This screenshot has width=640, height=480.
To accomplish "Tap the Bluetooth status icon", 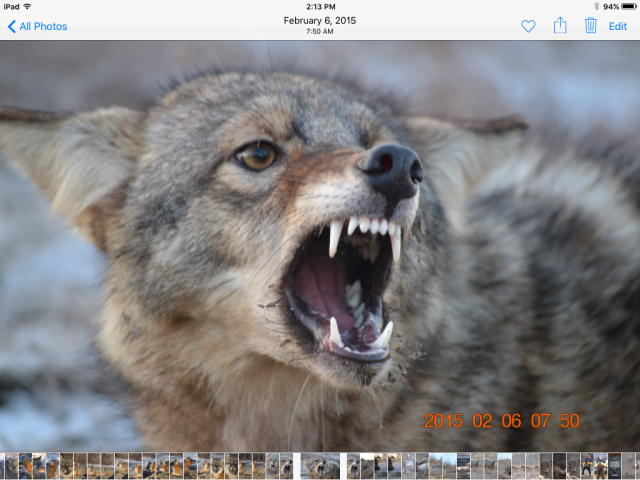I will tap(596, 7).
